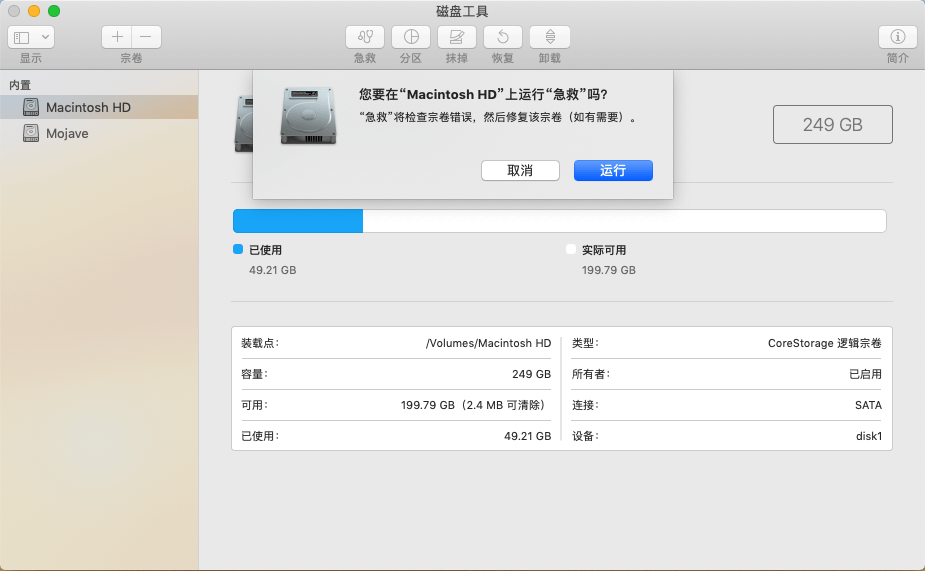
Task: Click the mount point /Volumes/Macintosh HD value
Action: click(488, 343)
